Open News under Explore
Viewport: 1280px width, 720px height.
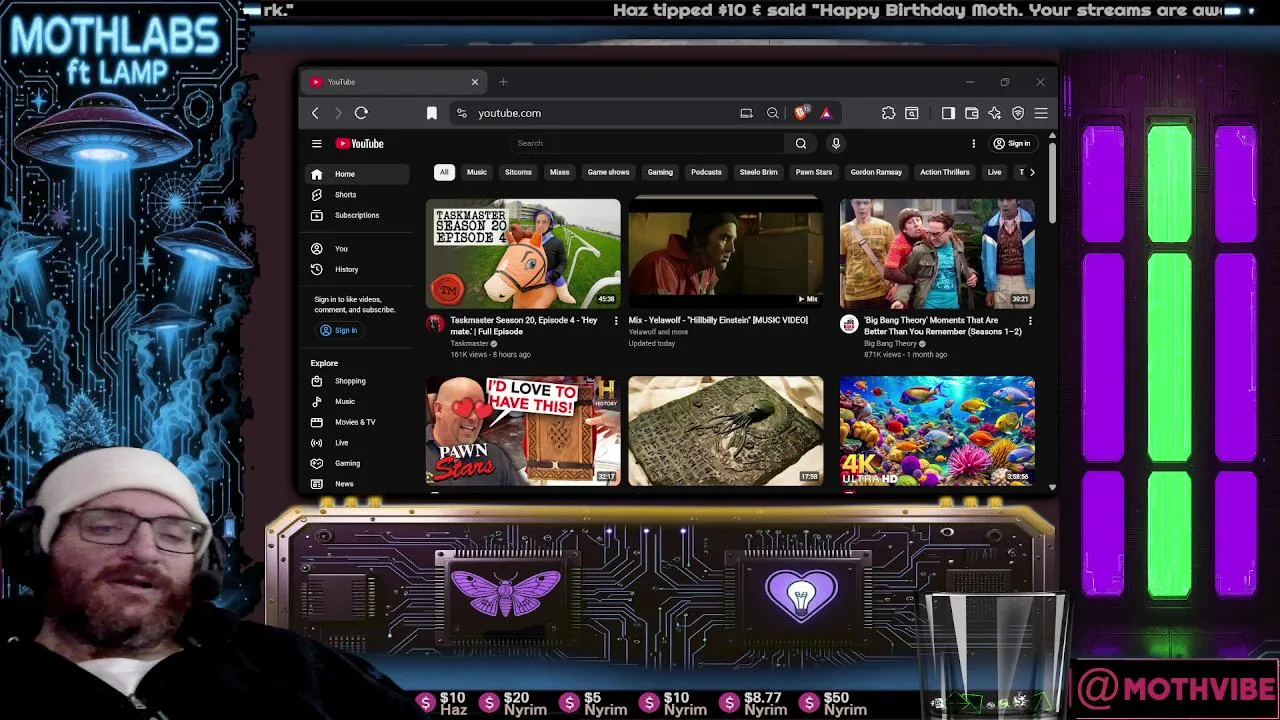(x=358, y=483)
